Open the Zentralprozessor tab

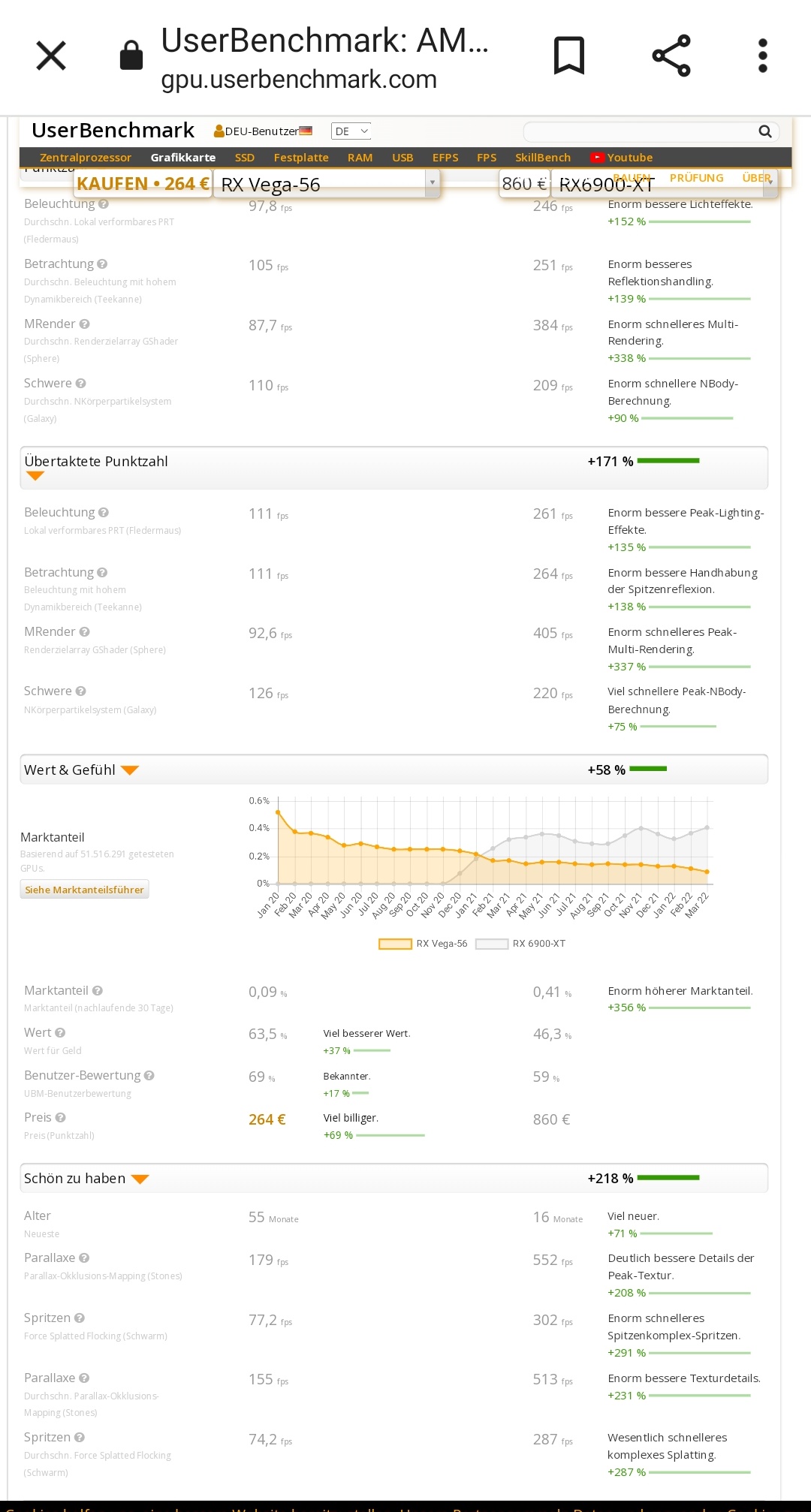[86, 158]
